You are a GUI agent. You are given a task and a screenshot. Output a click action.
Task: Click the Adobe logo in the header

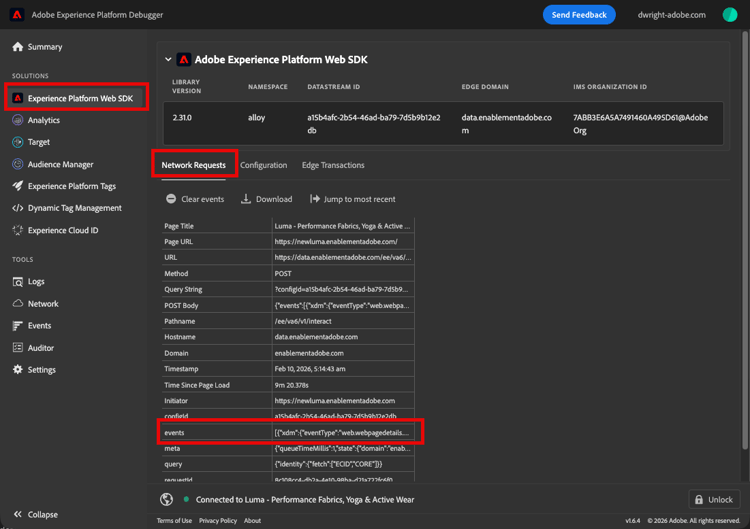tap(17, 15)
